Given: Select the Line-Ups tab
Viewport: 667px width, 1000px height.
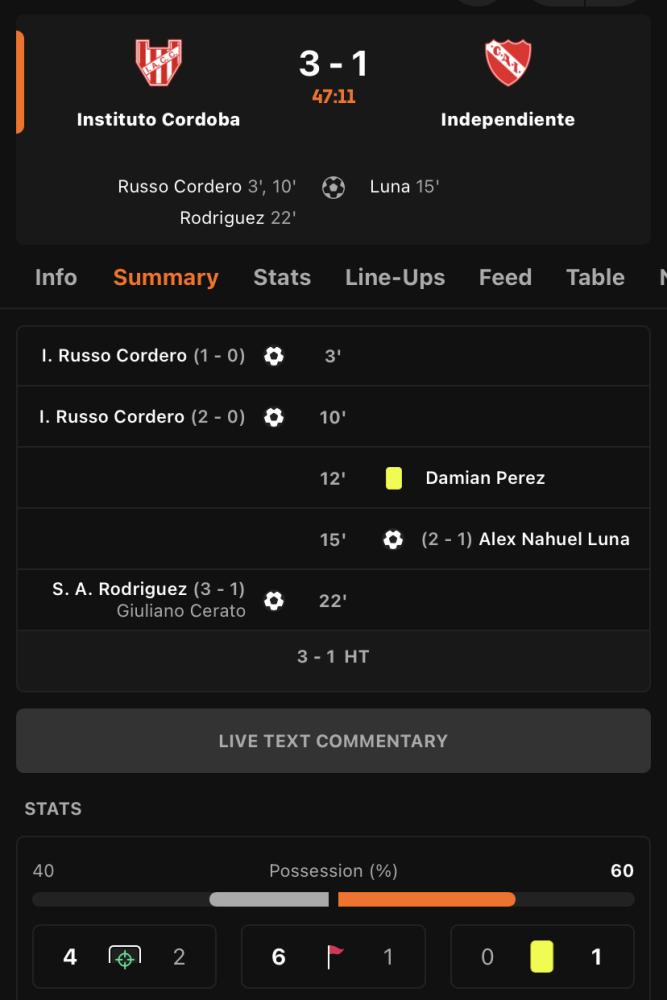Looking at the screenshot, I should (395, 277).
